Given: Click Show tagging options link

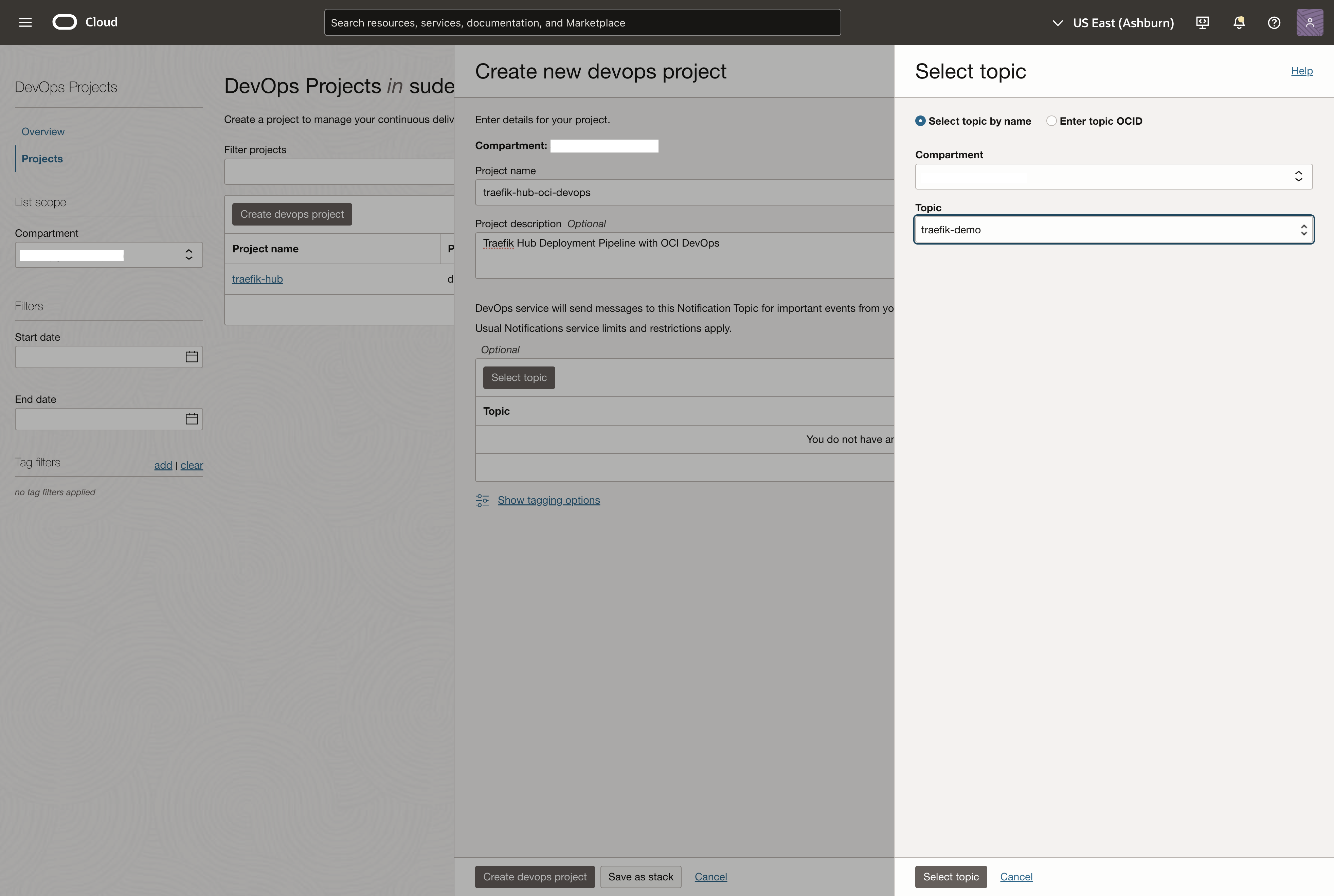Looking at the screenshot, I should pos(548,500).
